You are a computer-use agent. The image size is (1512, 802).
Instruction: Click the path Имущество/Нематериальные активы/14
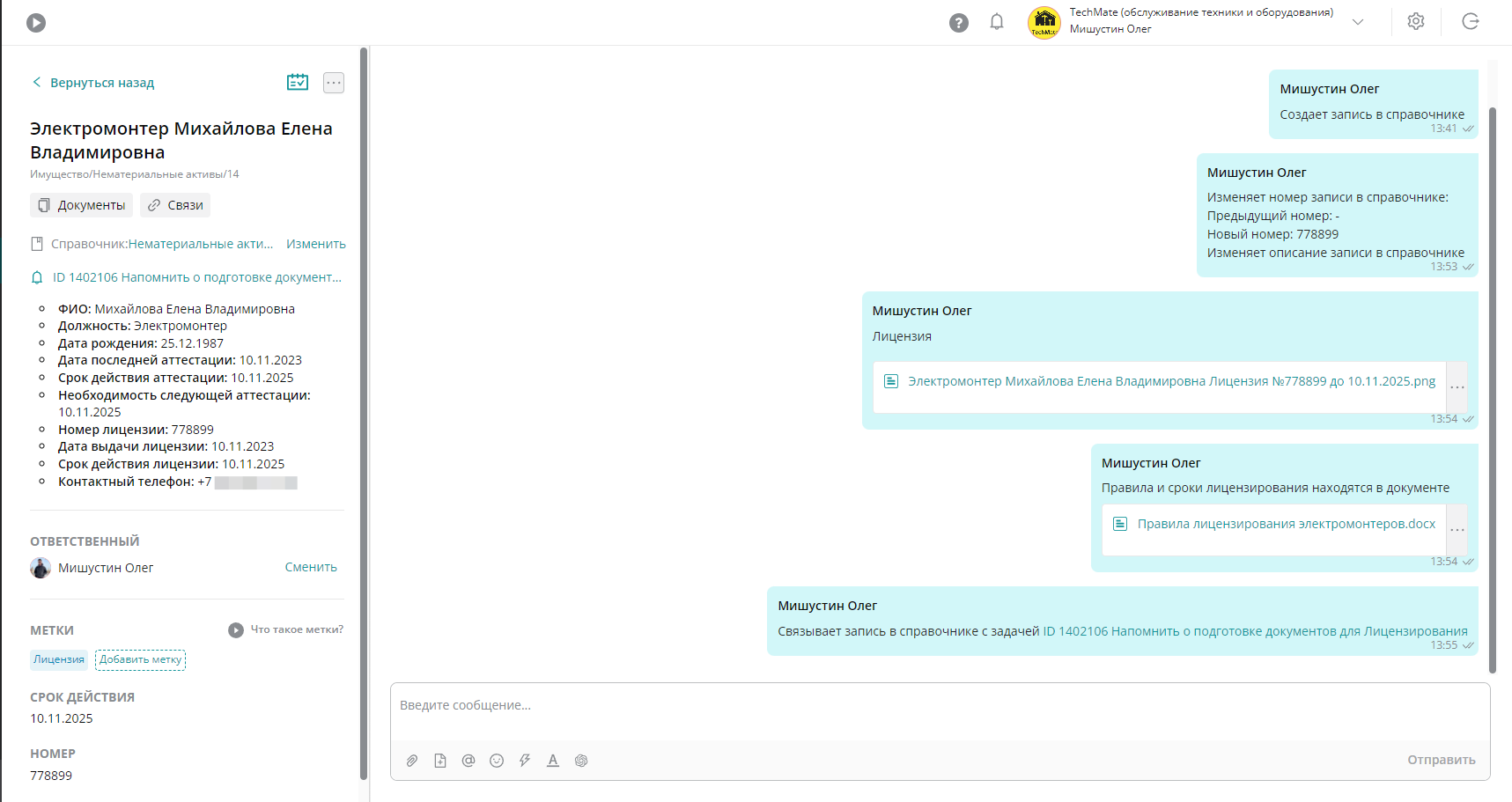click(x=135, y=174)
